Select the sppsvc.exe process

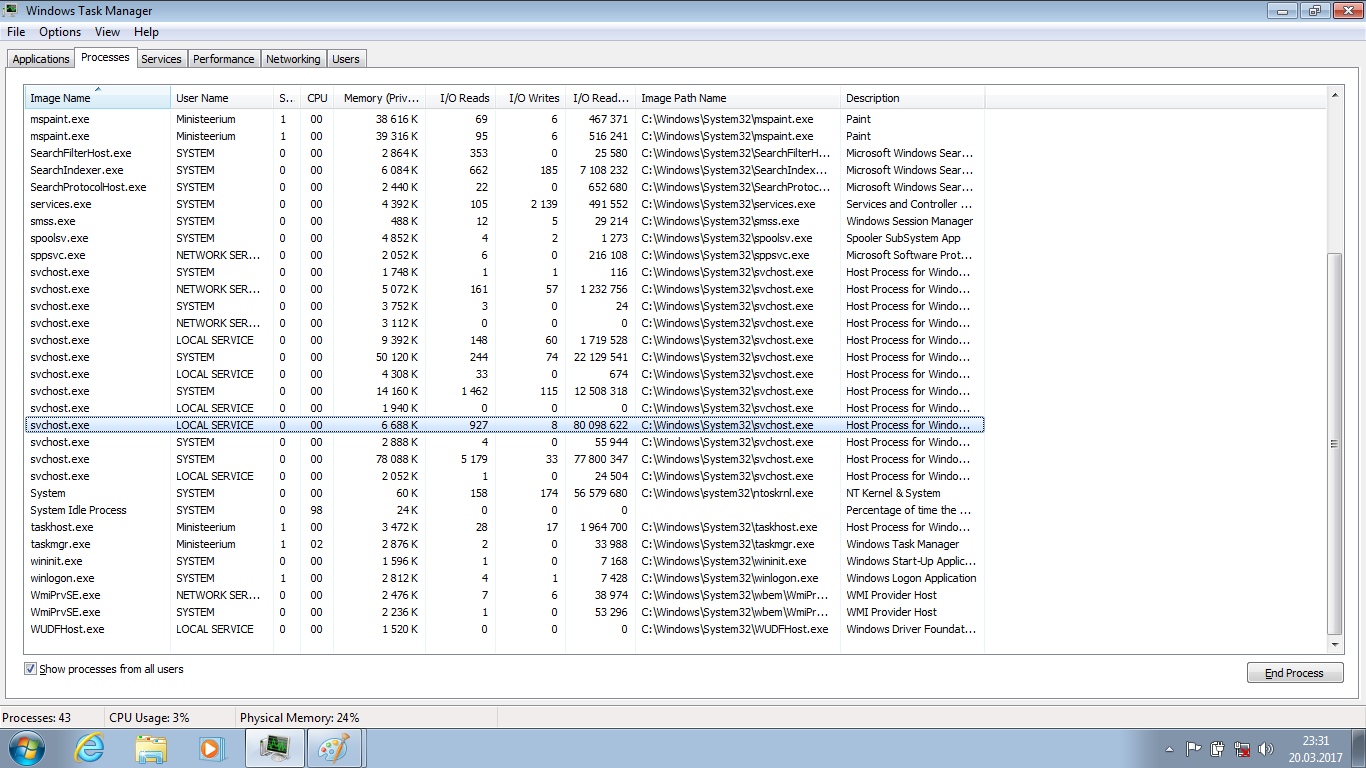pos(505,255)
